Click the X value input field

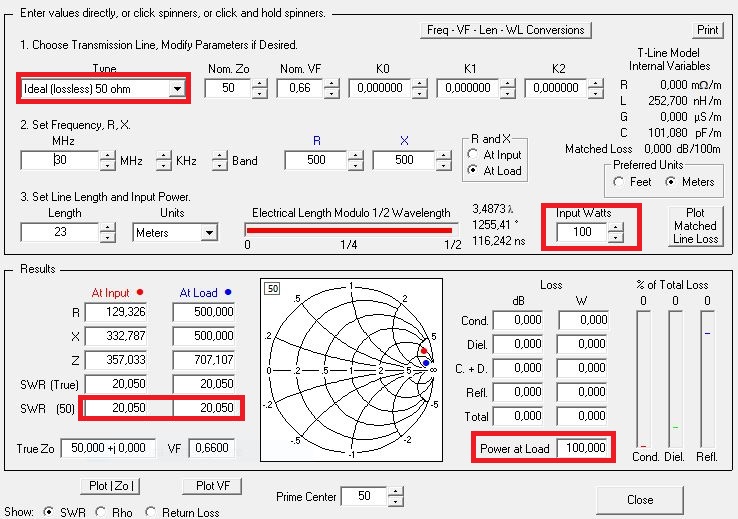(404, 160)
